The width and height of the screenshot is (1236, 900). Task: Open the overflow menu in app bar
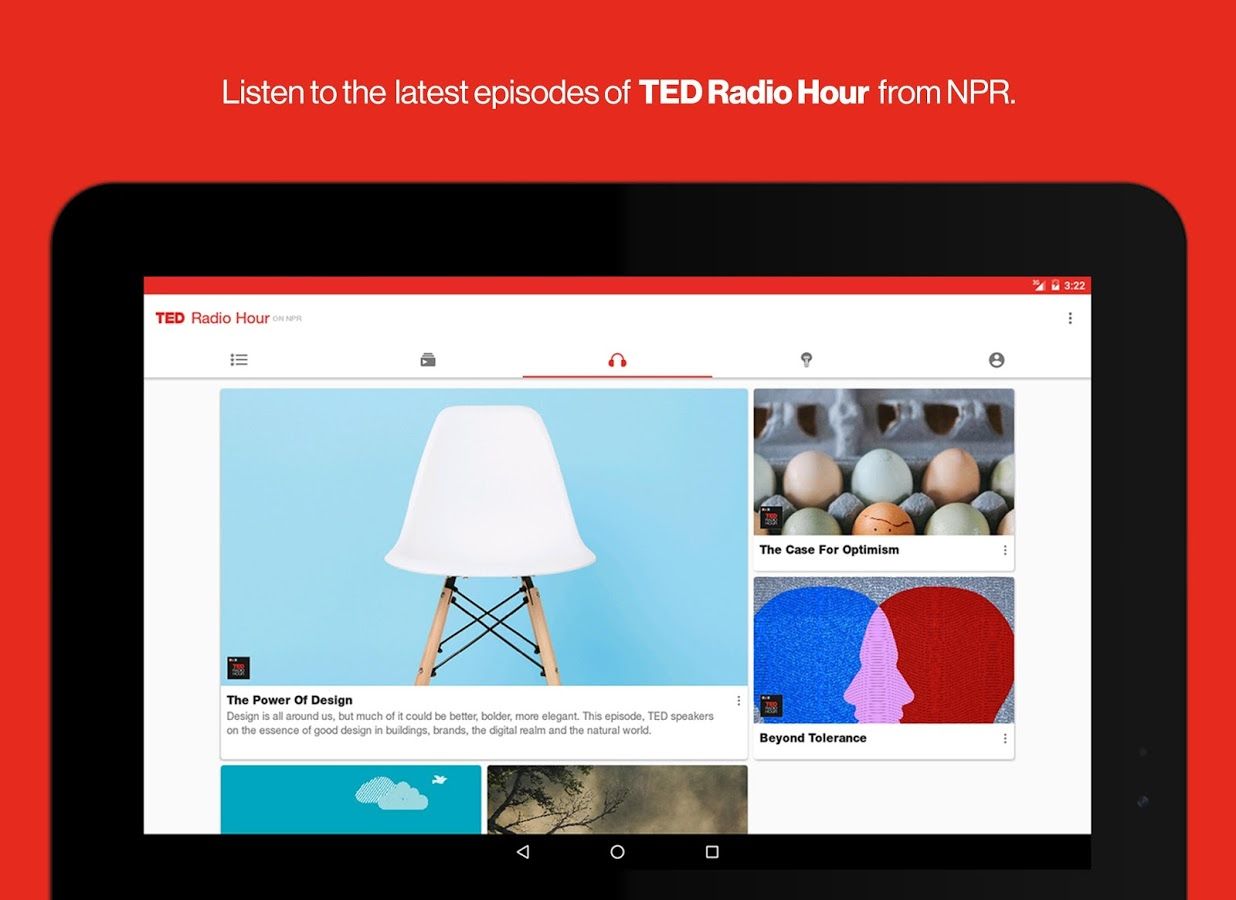click(1070, 318)
